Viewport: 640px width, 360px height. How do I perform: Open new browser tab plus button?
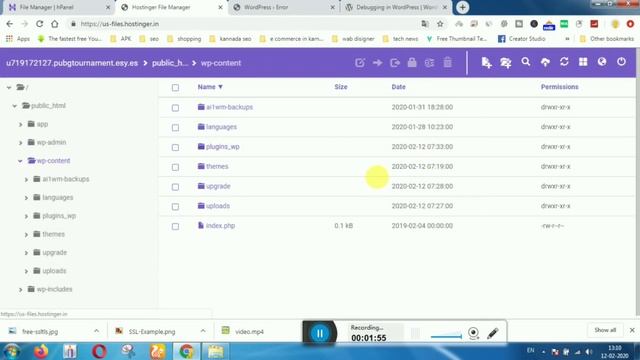click(x=462, y=7)
